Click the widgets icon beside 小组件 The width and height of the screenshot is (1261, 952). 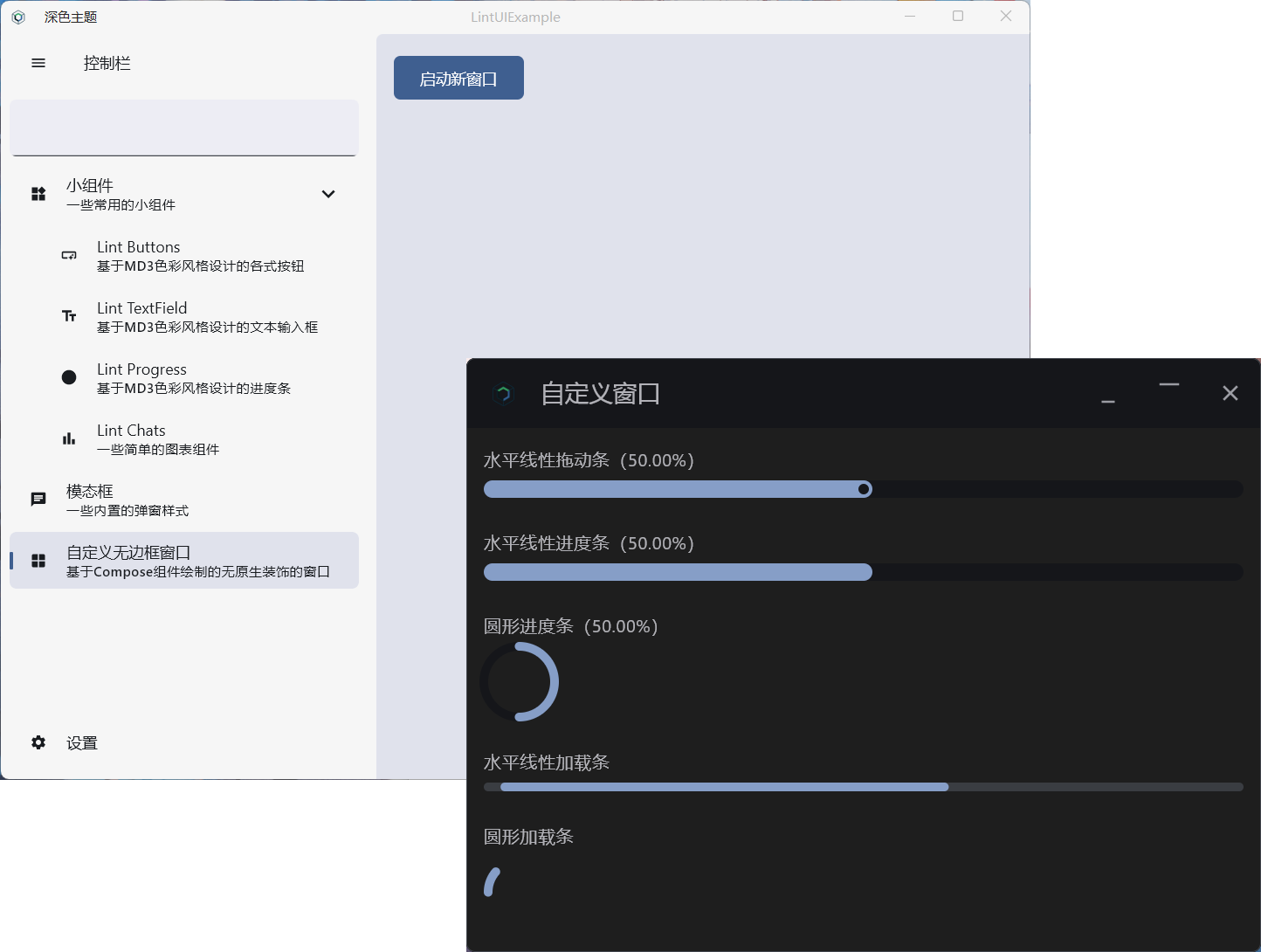(38, 194)
